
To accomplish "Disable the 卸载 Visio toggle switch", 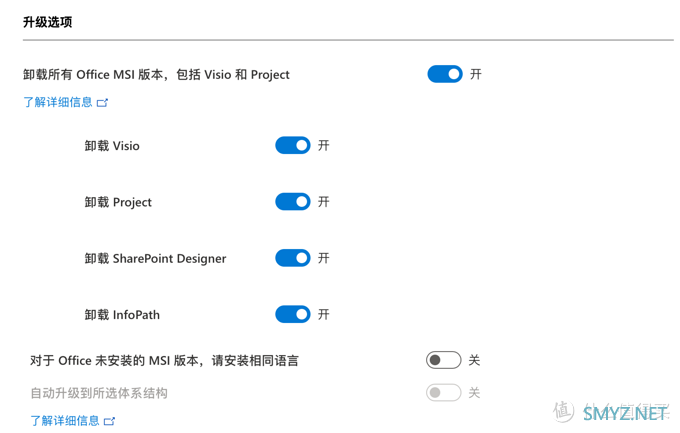I will 292,146.
